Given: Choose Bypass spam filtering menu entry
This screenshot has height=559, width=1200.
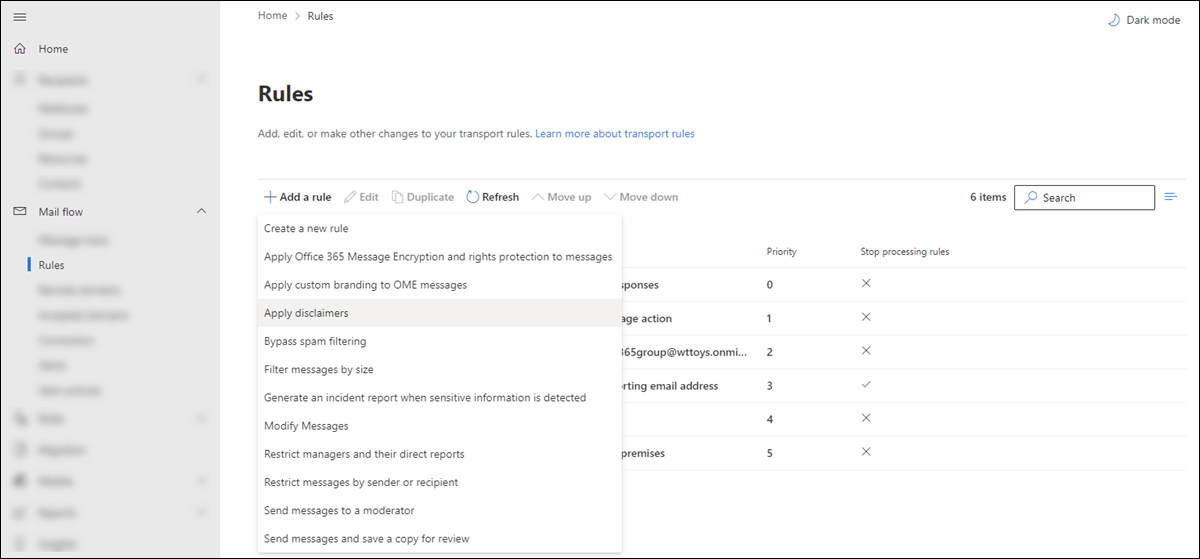Looking at the screenshot, I should point(315,341).
